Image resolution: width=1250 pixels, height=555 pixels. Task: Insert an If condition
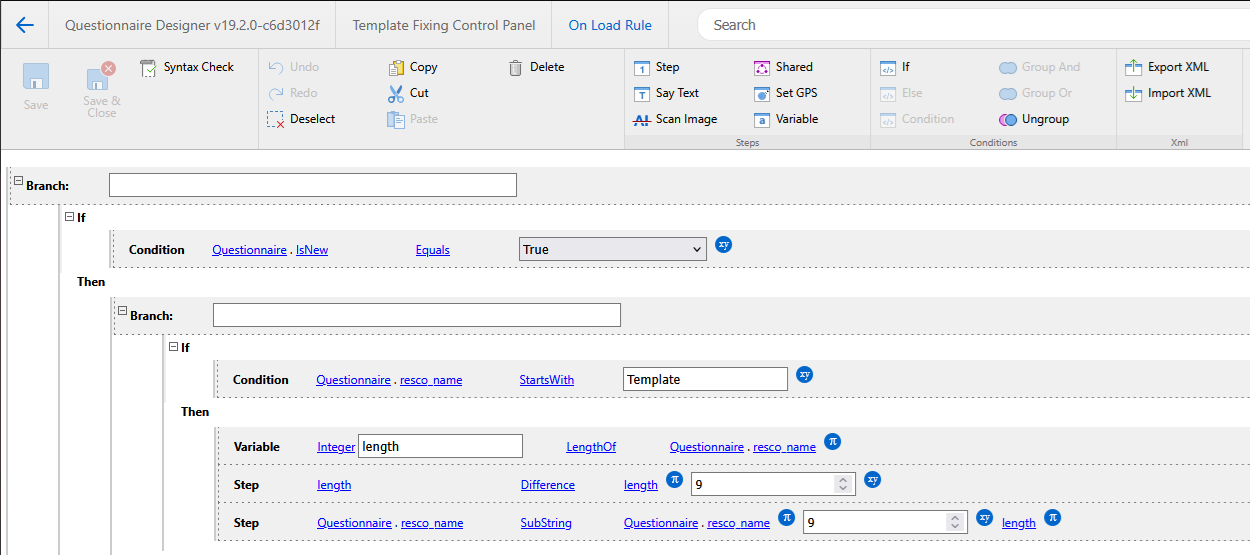(x=895, y=67)
